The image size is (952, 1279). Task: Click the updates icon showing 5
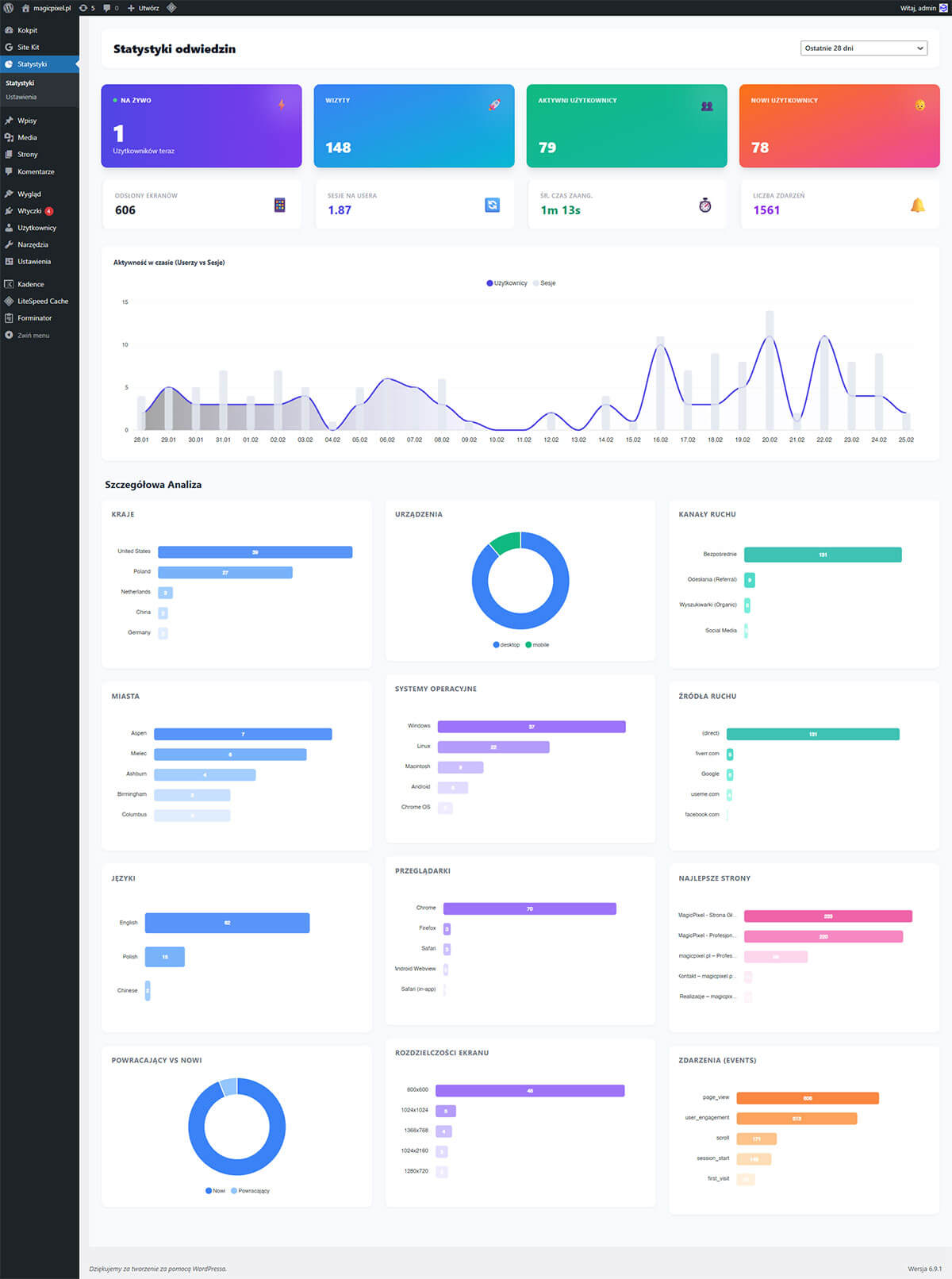[x=86, y=8]
